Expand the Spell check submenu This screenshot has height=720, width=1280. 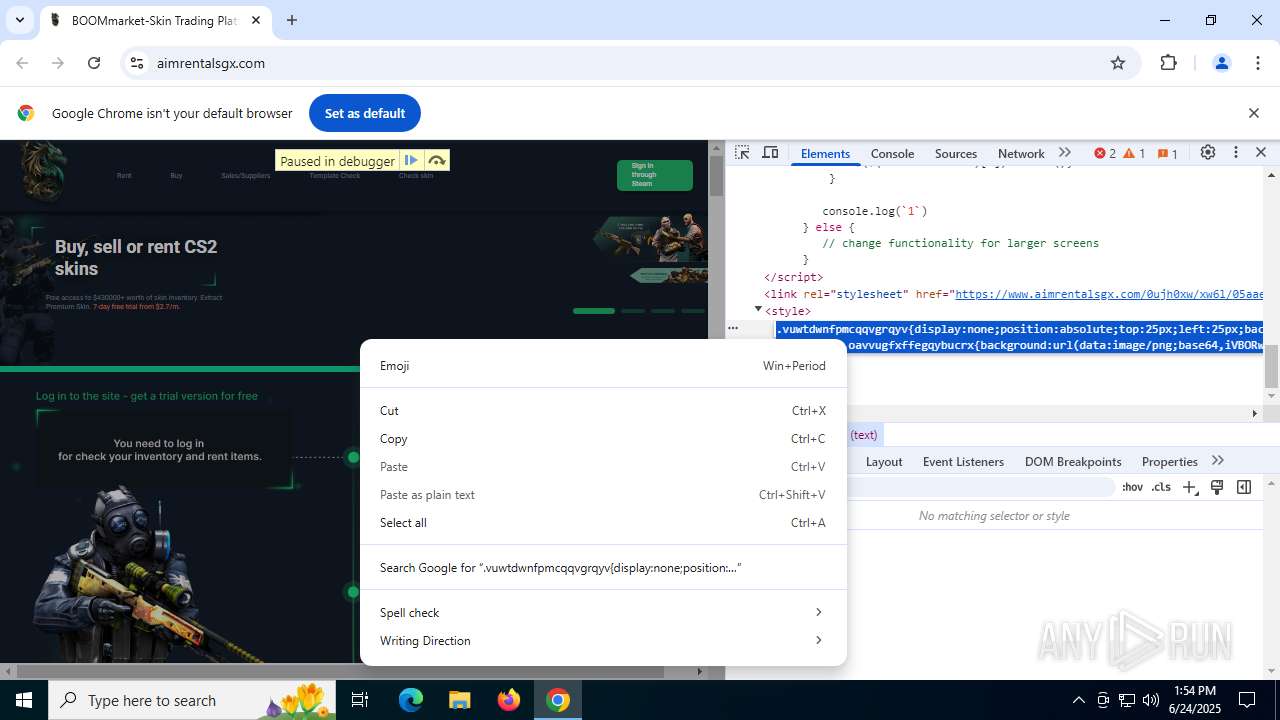tap(603, 613)
